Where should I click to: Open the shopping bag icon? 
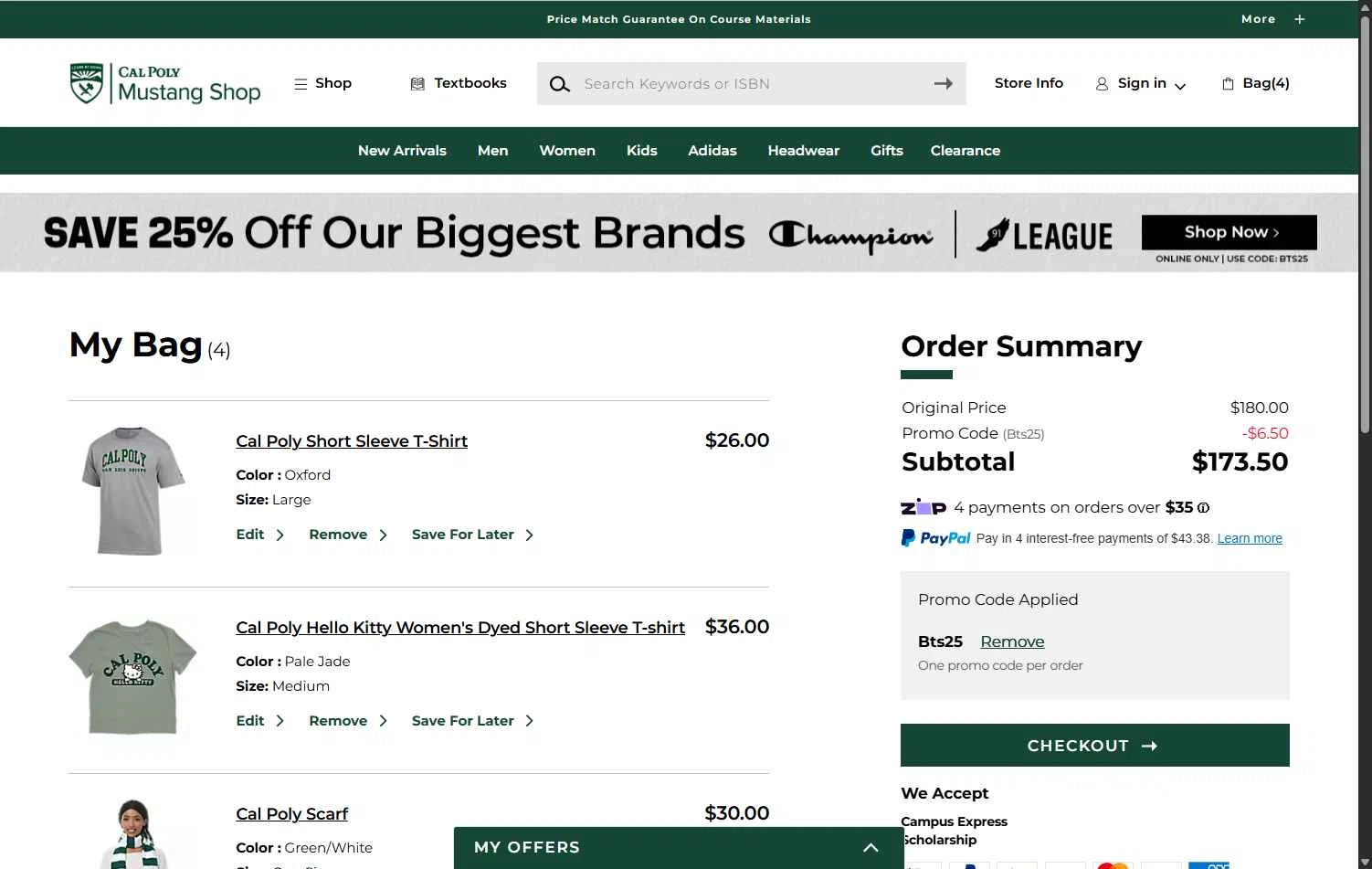click(x=1228, y=84)
